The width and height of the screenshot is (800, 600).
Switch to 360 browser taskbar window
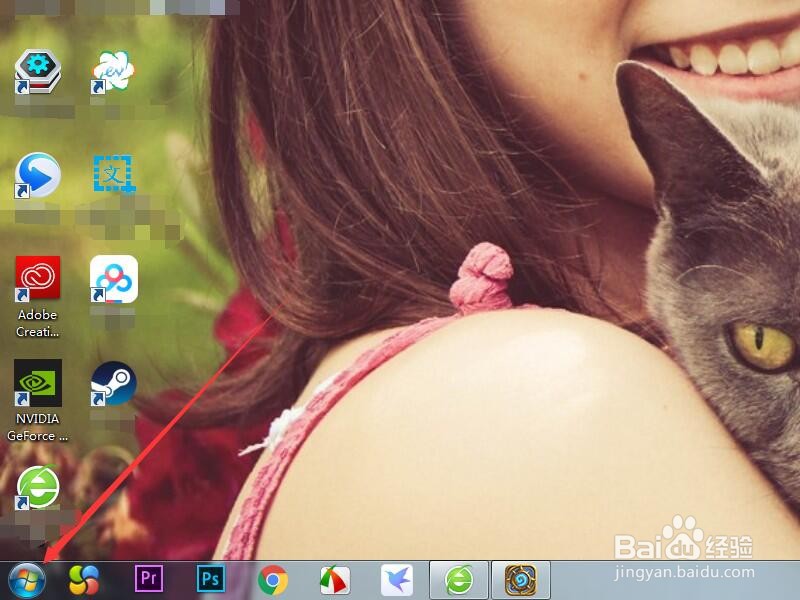point(459,580)
